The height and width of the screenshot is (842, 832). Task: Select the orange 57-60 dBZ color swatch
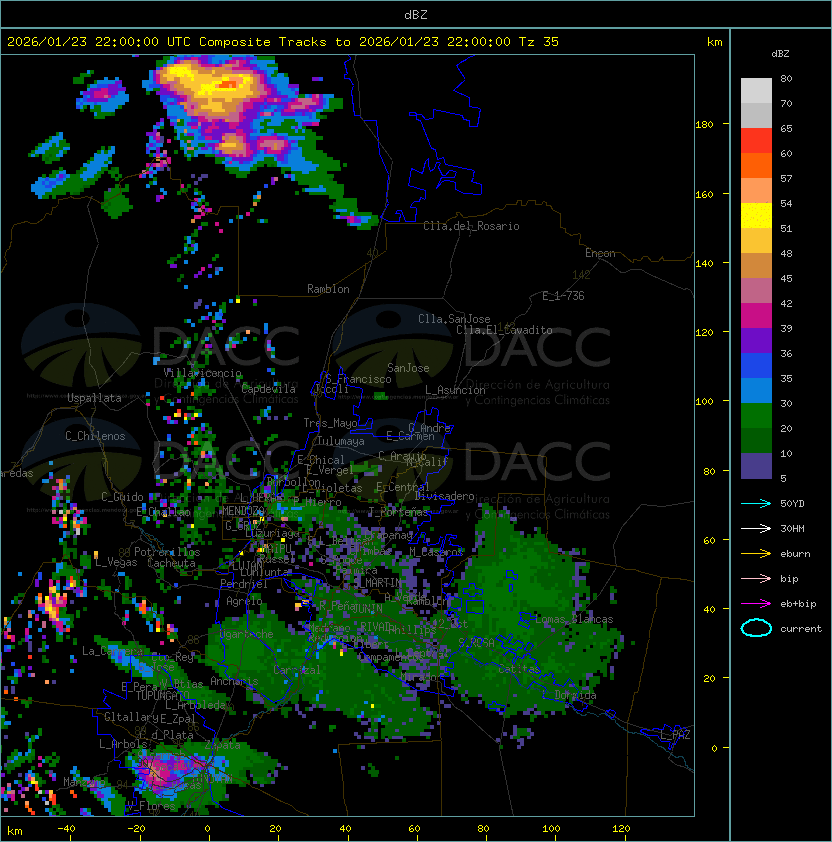click(x=756, y=165)
